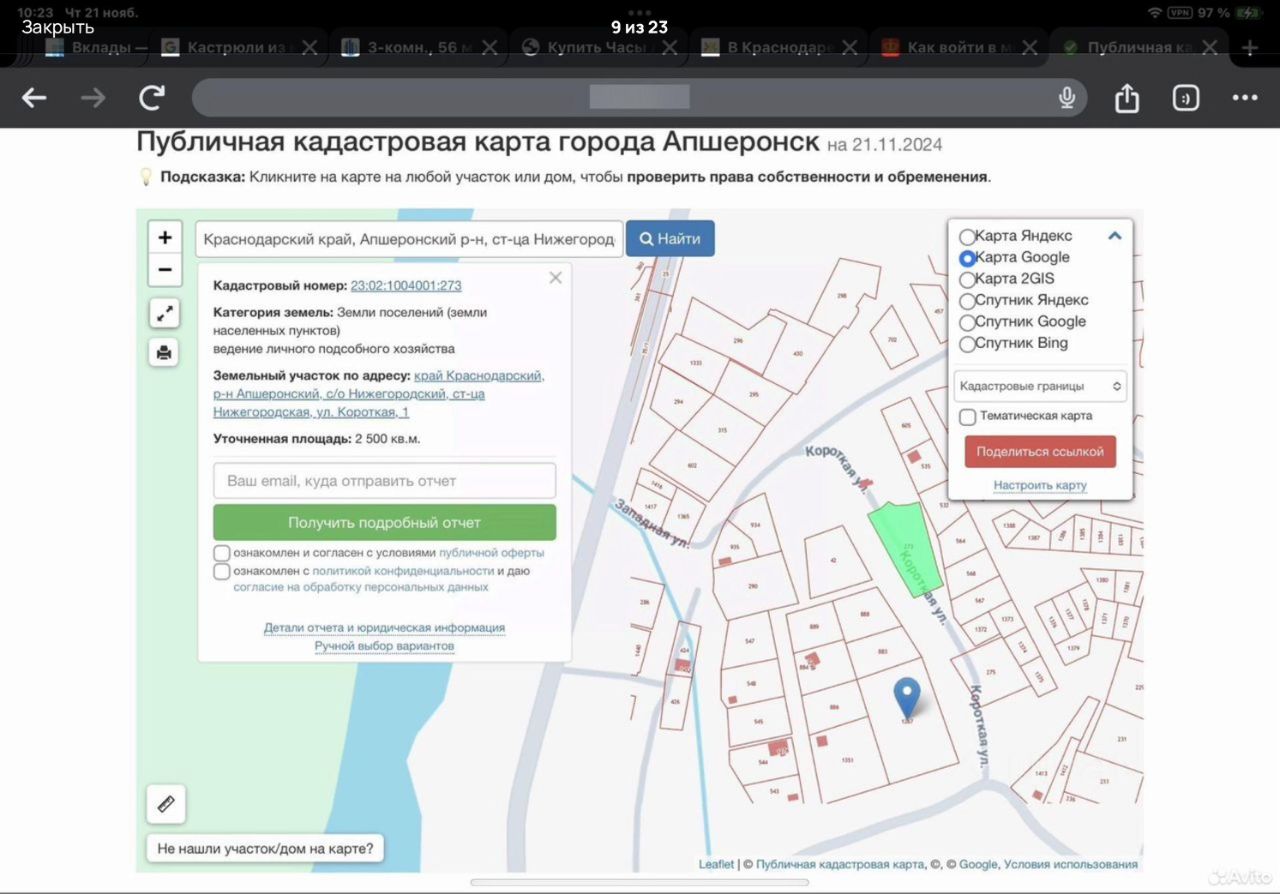
Task: Zoom in on the cadastral map
Action: pos(165,238)
